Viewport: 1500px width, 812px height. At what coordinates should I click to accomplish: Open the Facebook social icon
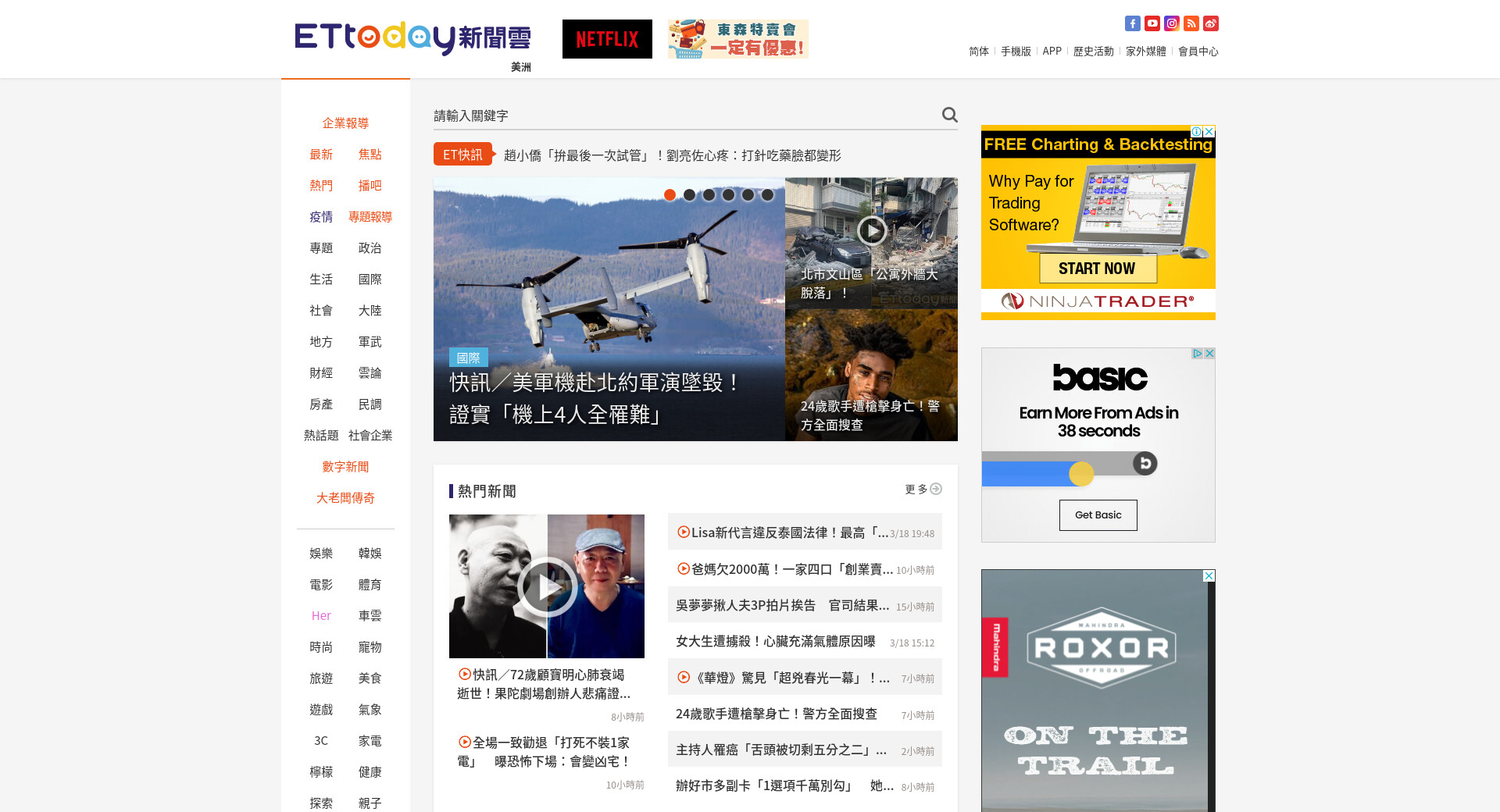point(1132,23)
